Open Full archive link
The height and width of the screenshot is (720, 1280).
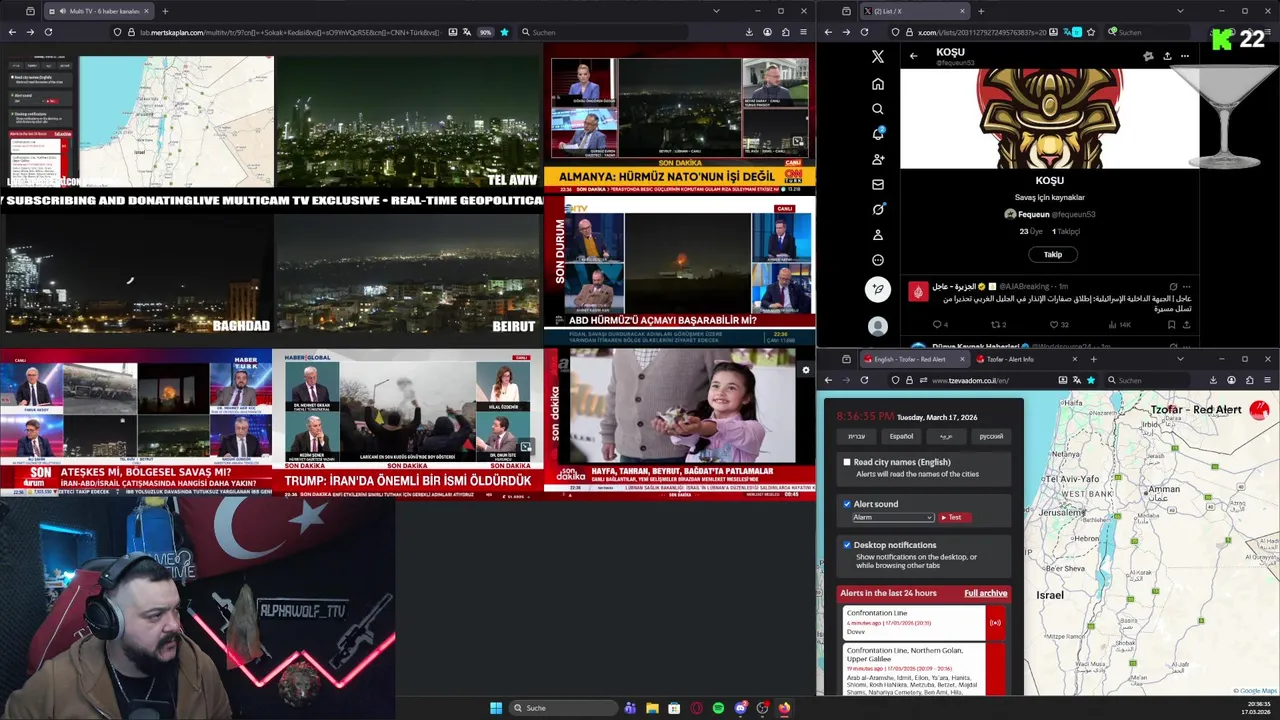[x=985, y=593]
